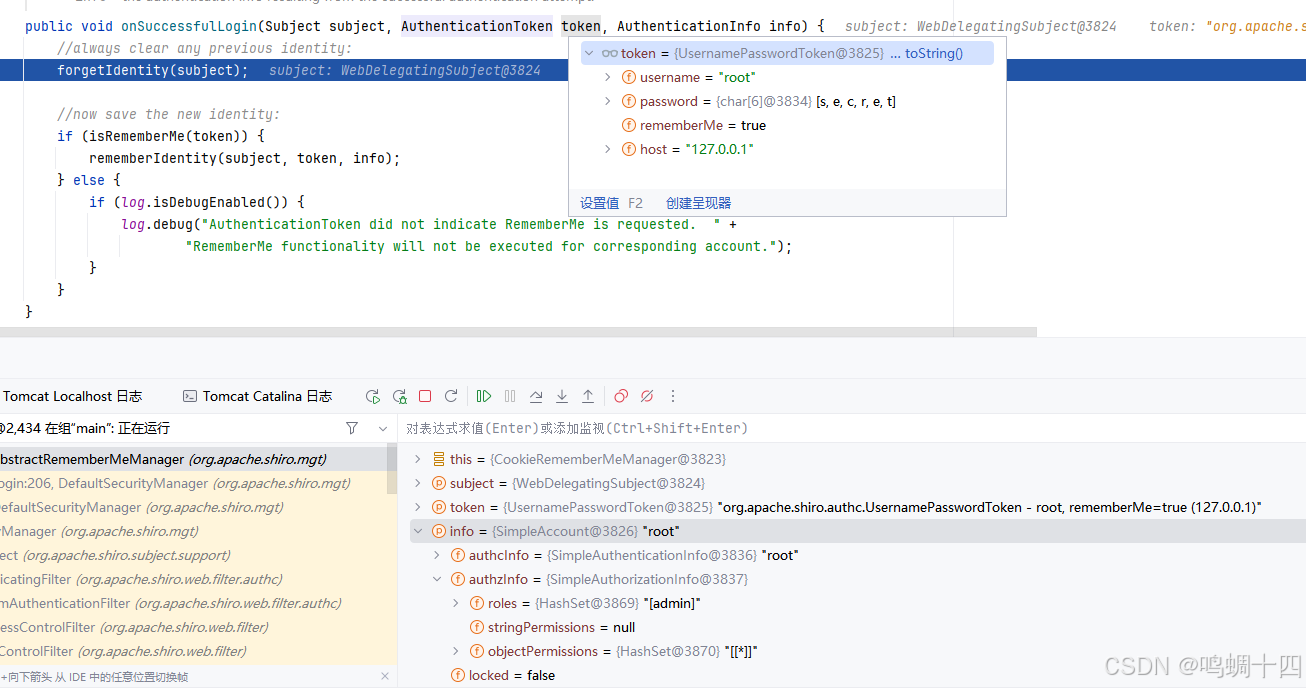Click the rememberMe field icon in popup
This screenshot has width=1306, height=688.
click(629, 125)
